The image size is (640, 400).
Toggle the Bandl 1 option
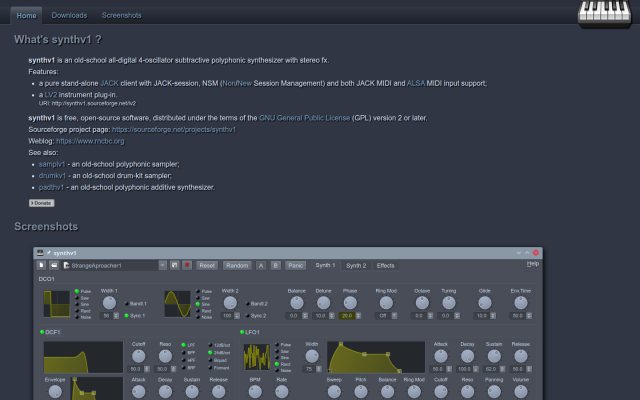tap(136, 304)
